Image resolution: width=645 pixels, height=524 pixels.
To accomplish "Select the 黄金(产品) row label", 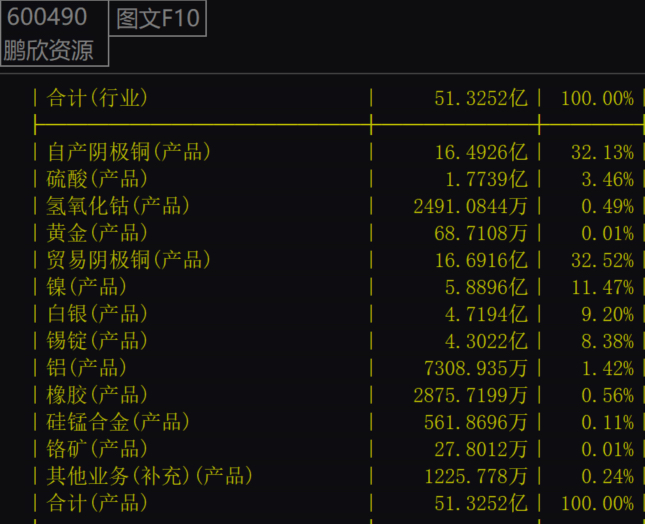I will [x=97, y=233].
